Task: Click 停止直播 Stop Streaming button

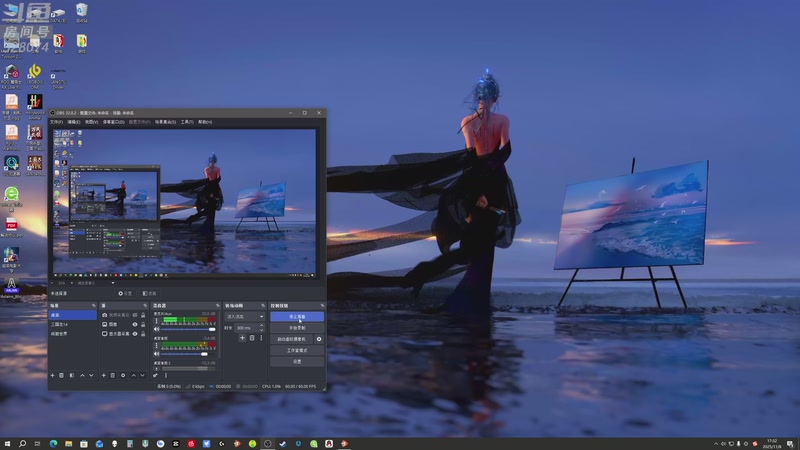Action: (x=297, y=316)
